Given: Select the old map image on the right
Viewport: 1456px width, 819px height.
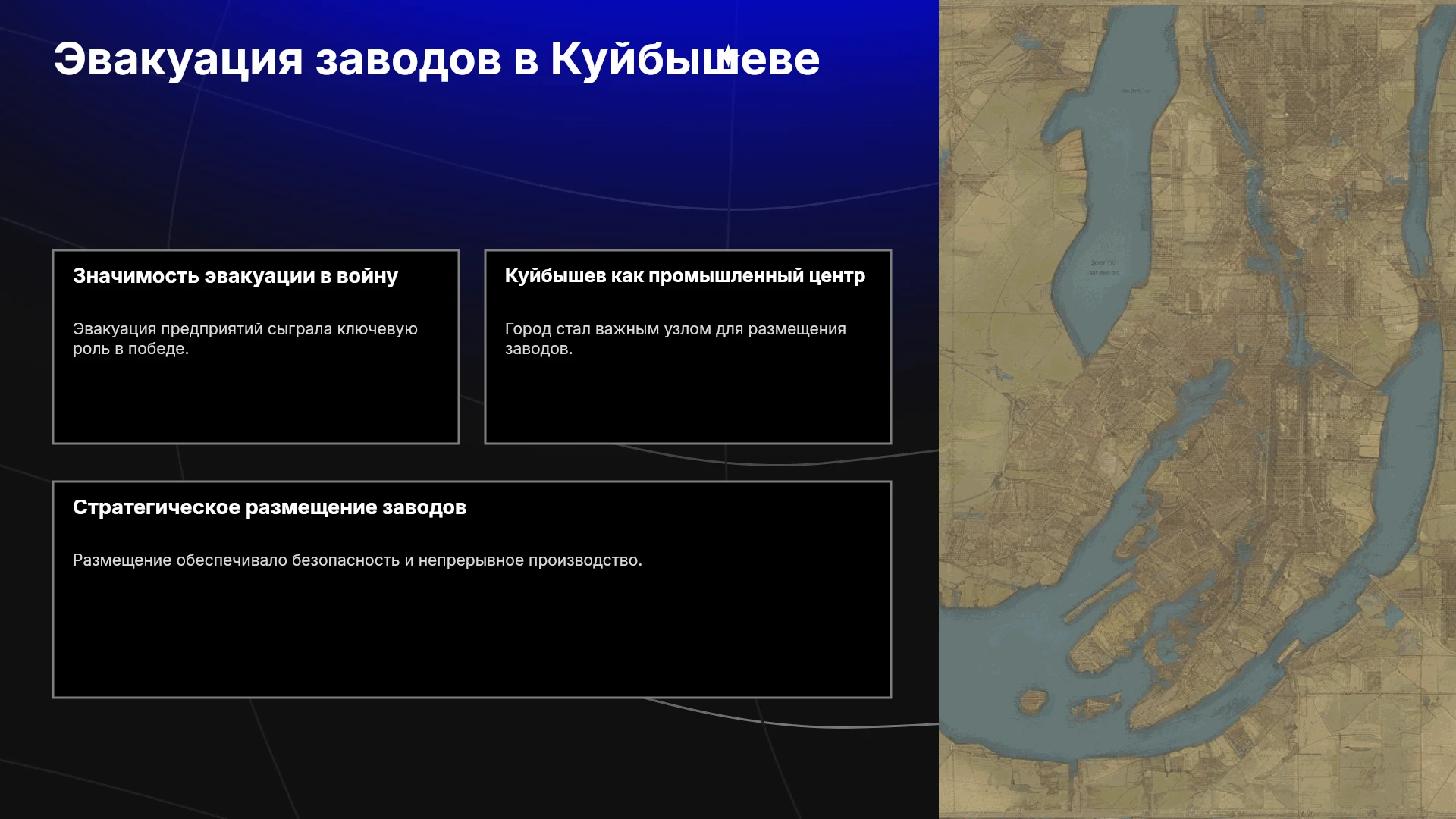Looking at the screenshot, I should coord(1197,409).
